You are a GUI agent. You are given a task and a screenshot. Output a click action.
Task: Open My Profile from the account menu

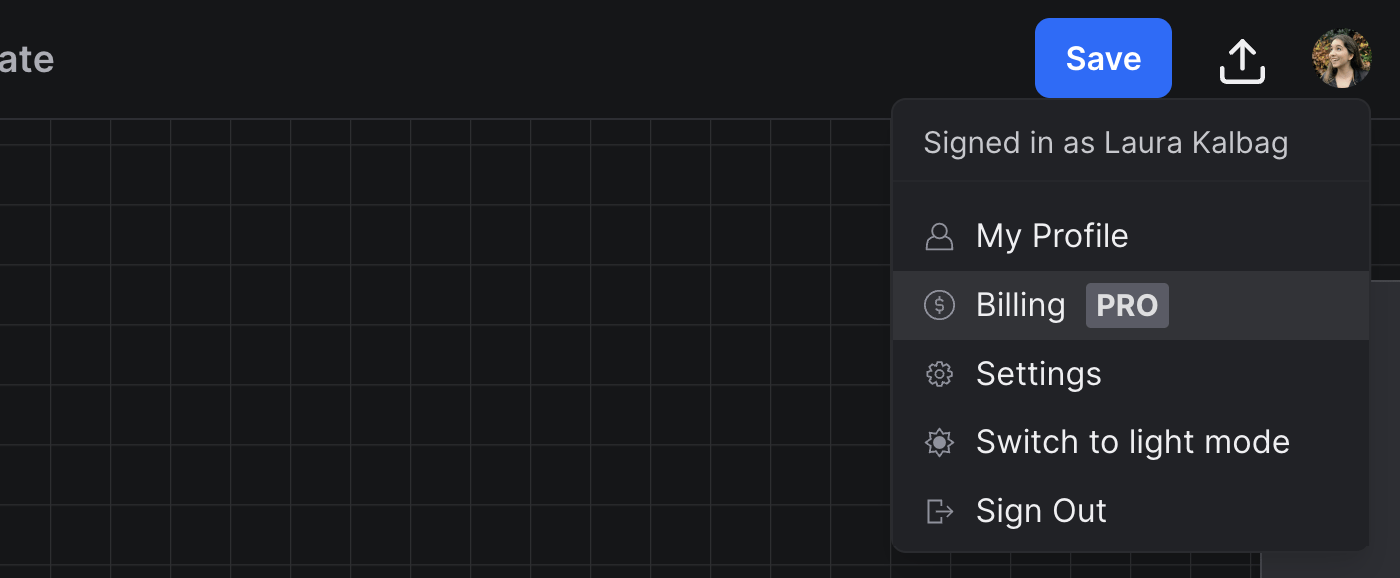pyautogui.click(x=1052, y=236)
